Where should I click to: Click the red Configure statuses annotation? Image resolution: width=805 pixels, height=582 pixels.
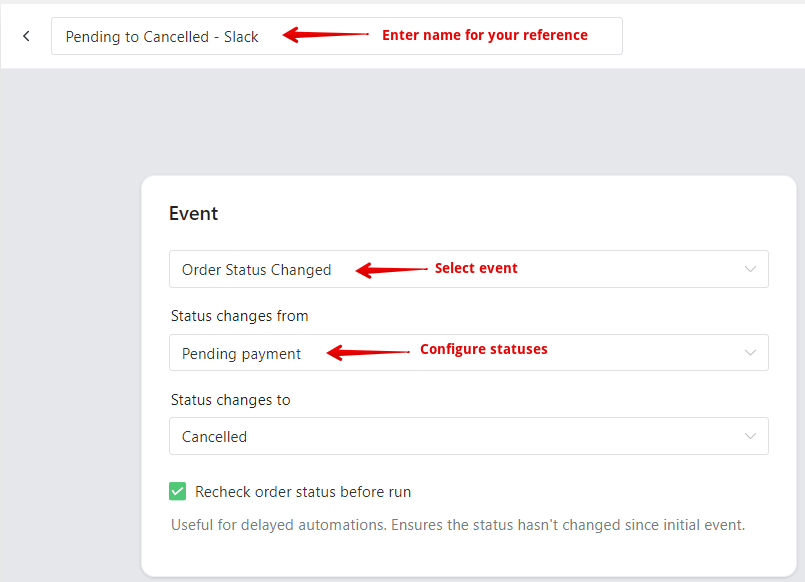[484, 349]
